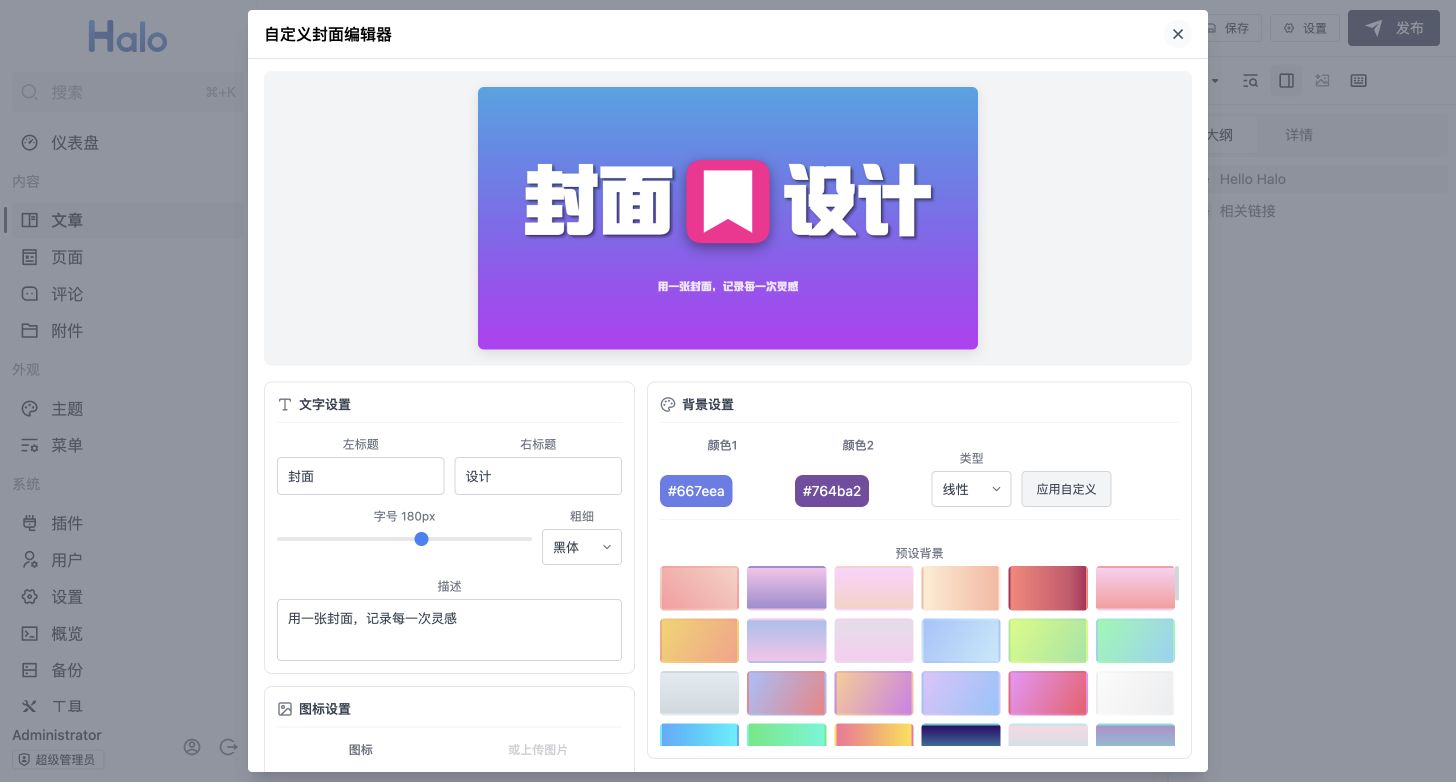Switch to the 大纲 tab

coord(1219,135)
